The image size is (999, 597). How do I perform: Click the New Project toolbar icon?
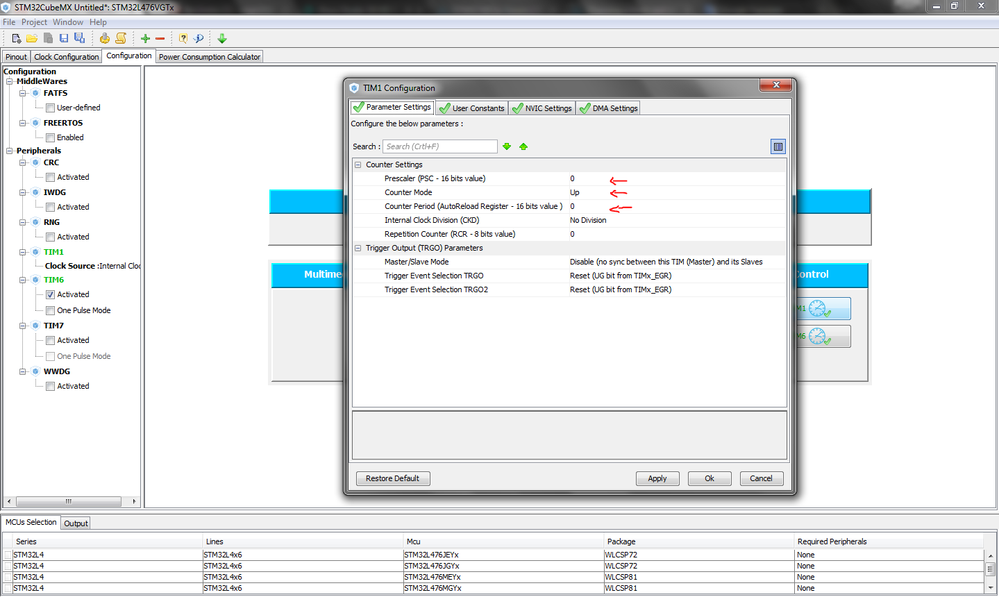pyautogui.click(x=17, y=38)
